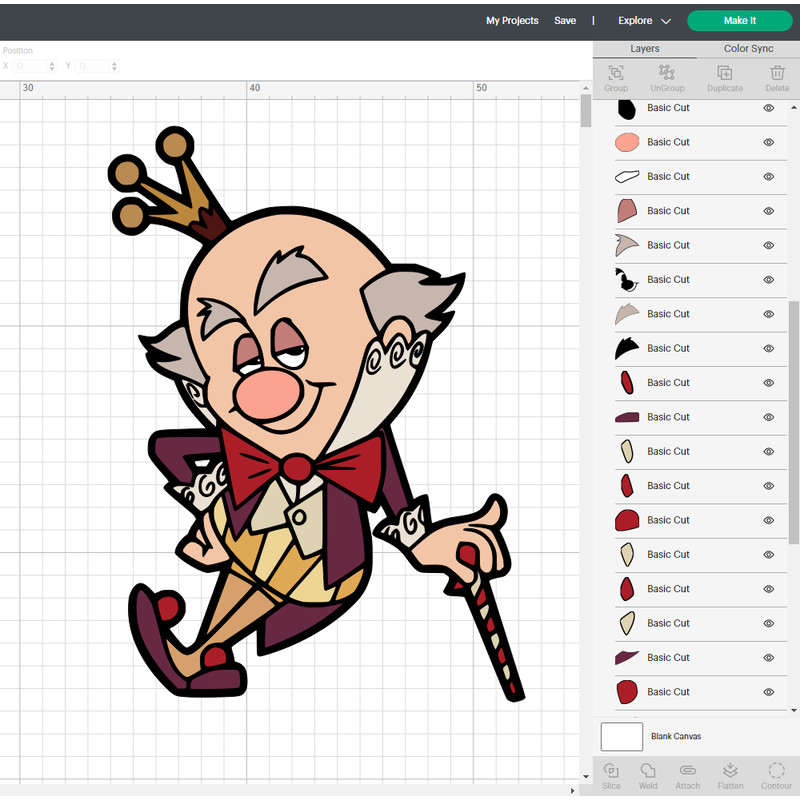The image size is (800, 800).
Task: Click the Group icon
Action: 615,78
